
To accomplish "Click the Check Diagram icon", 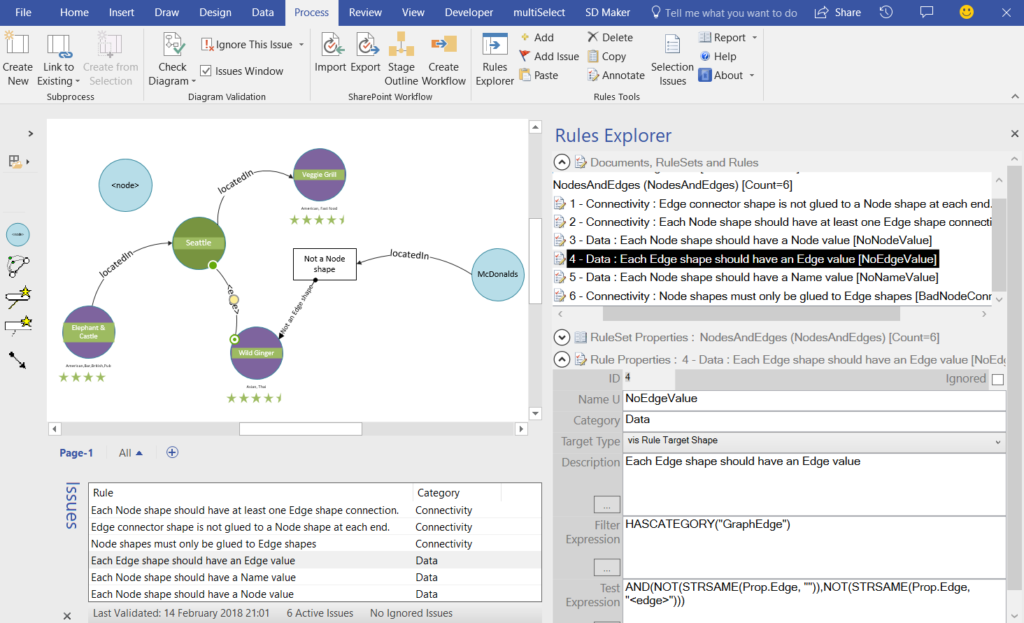I will (172, 56).
